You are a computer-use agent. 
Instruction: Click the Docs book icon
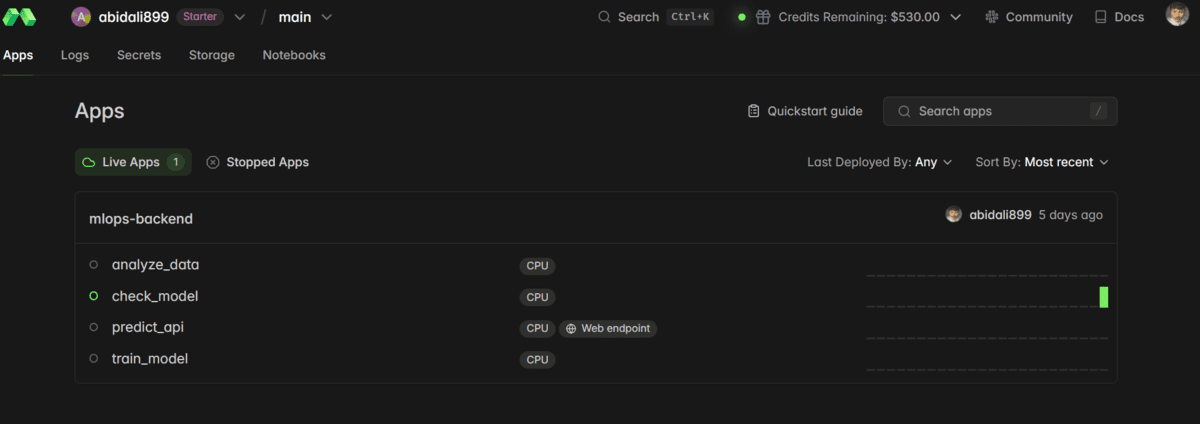tap(1101, 17)
